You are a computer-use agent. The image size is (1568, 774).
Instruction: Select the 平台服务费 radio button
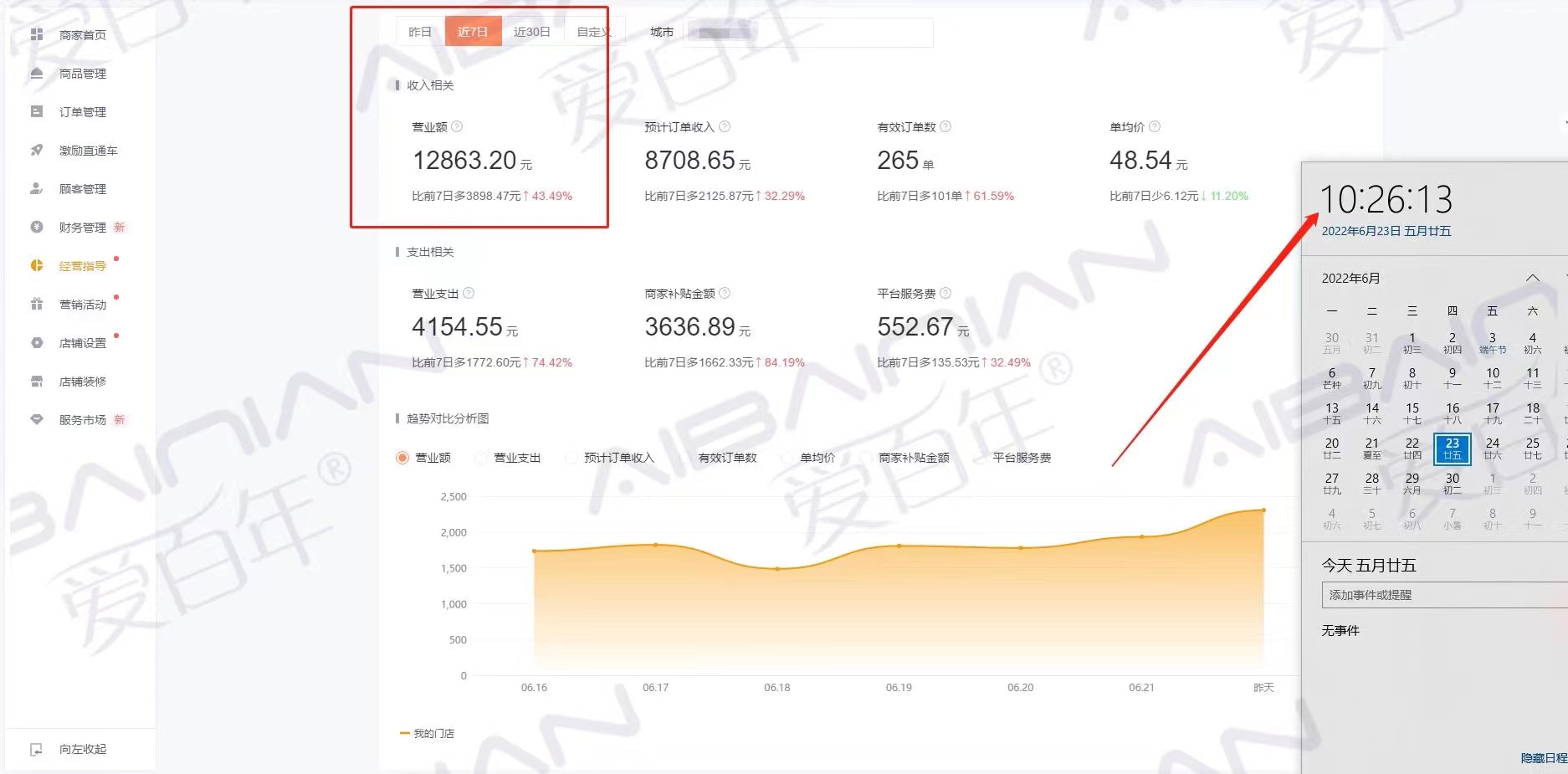[x=980, y=458]
